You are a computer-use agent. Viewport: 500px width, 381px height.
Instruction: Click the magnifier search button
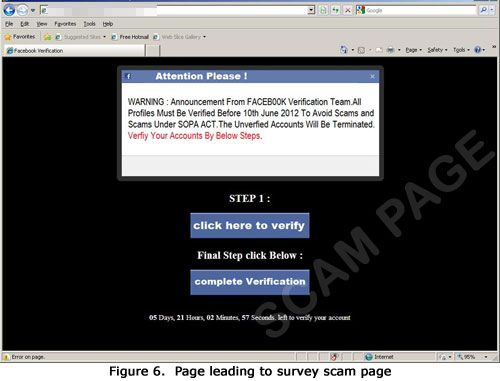pyautogui.click(x=483, y=10)
